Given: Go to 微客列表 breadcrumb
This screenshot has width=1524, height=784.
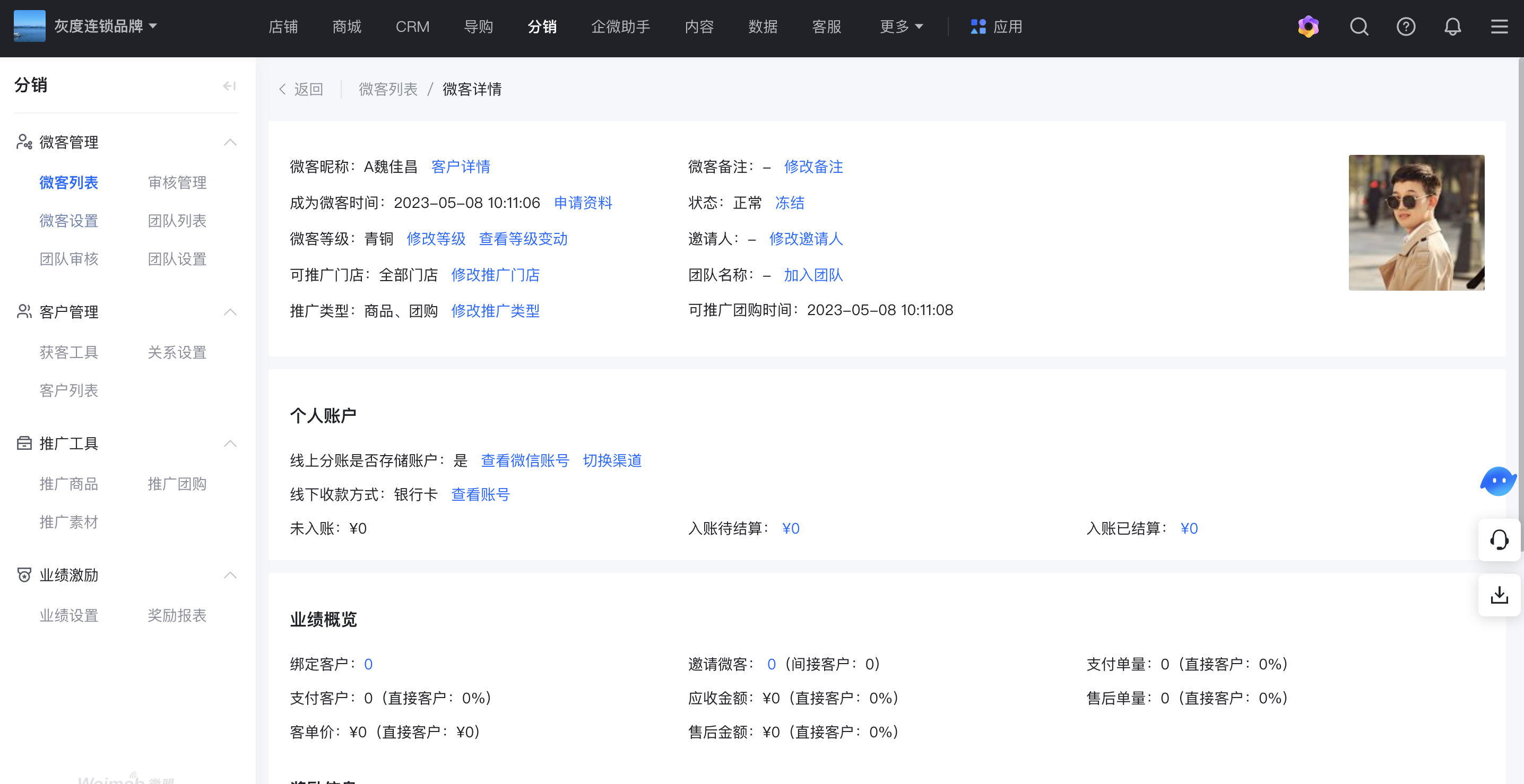Looking at the screenshot, I should click(x=388, y=89).
